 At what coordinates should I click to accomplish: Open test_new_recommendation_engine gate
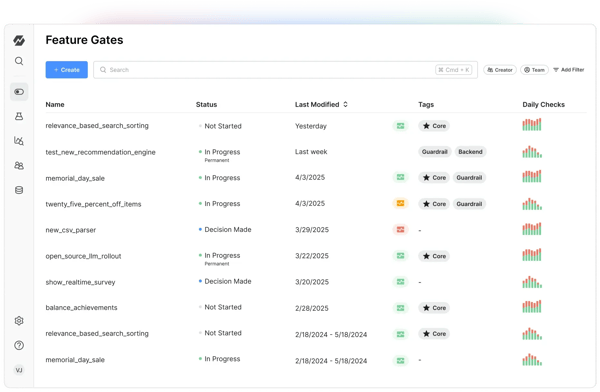100,152
